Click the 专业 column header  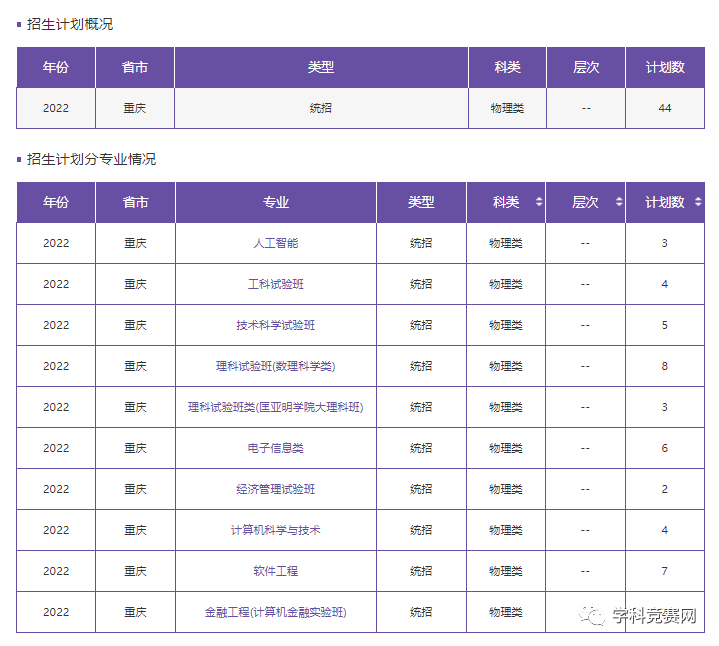pos(276,202)
